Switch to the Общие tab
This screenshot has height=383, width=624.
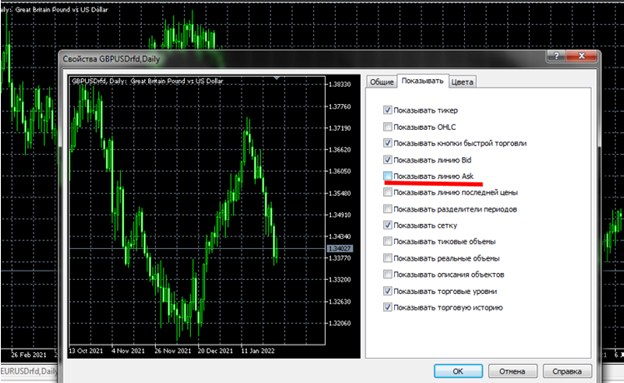382,82
